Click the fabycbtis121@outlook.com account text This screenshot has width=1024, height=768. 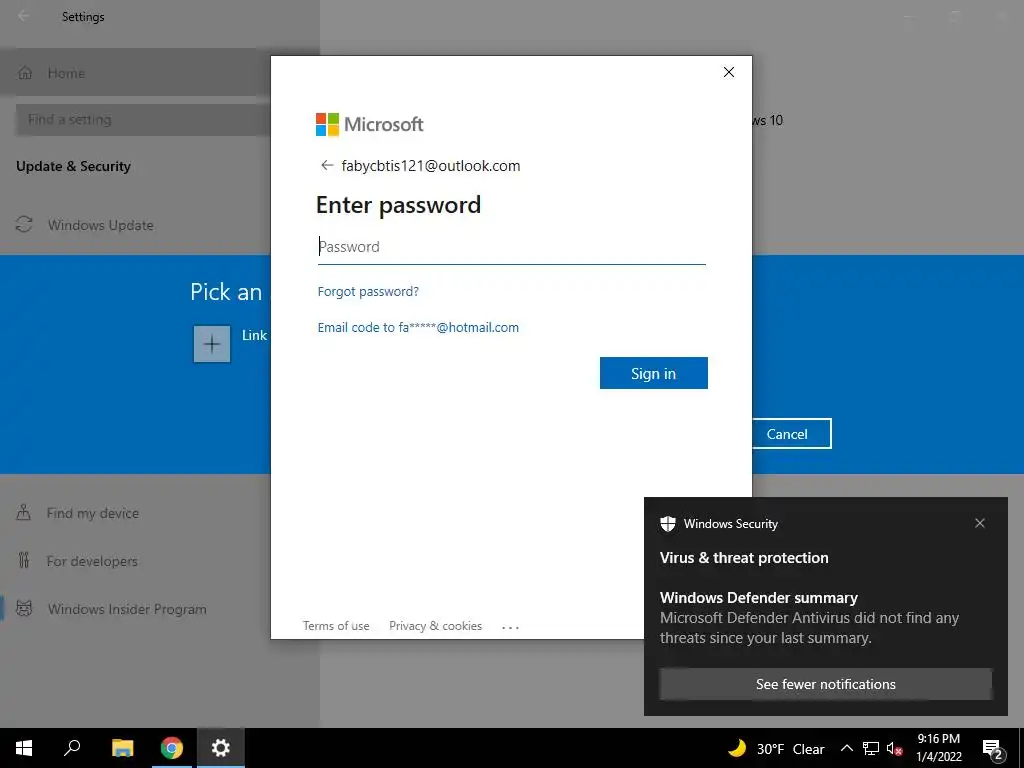click(x=431, y=165)
